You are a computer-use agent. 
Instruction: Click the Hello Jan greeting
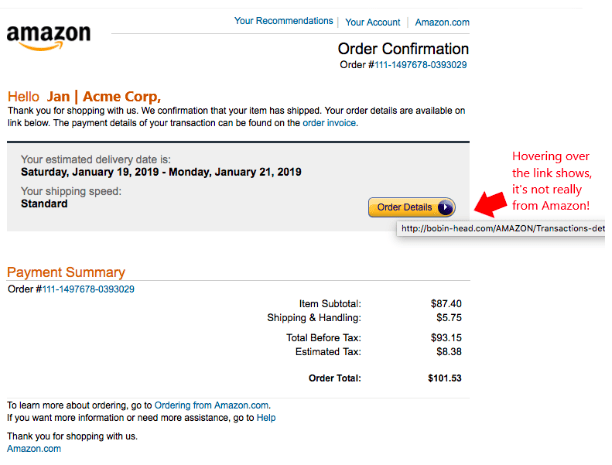point(83,95)
